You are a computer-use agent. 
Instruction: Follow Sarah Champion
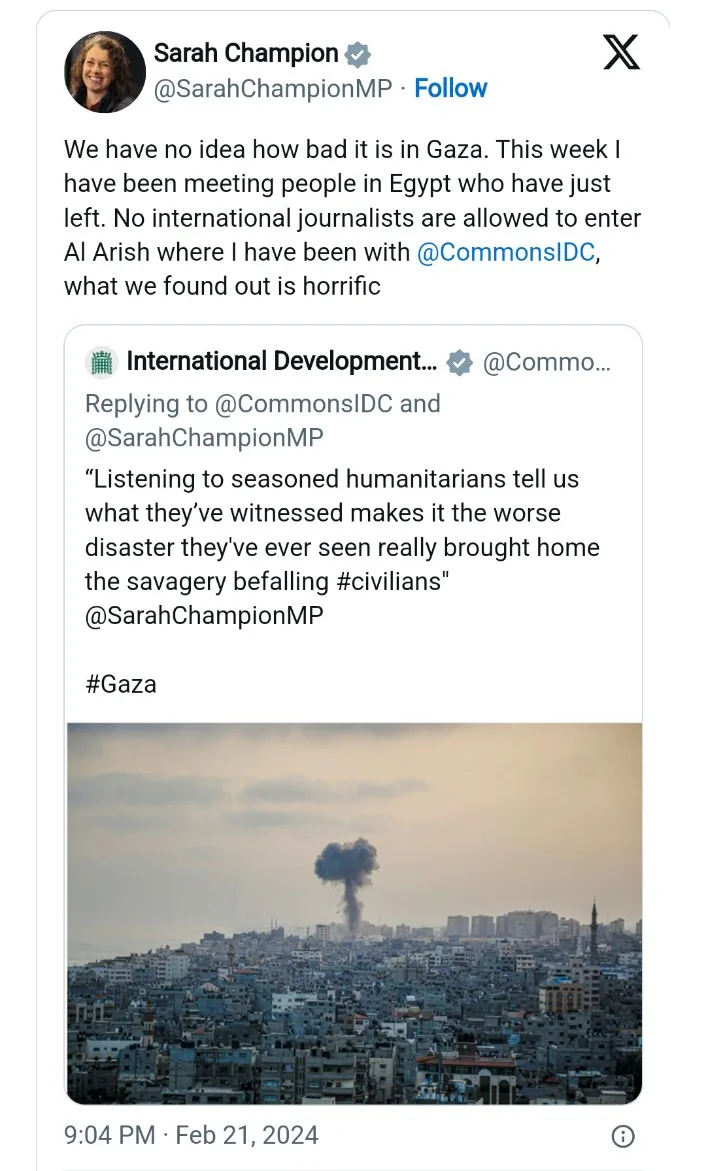[x=450, y=88]
